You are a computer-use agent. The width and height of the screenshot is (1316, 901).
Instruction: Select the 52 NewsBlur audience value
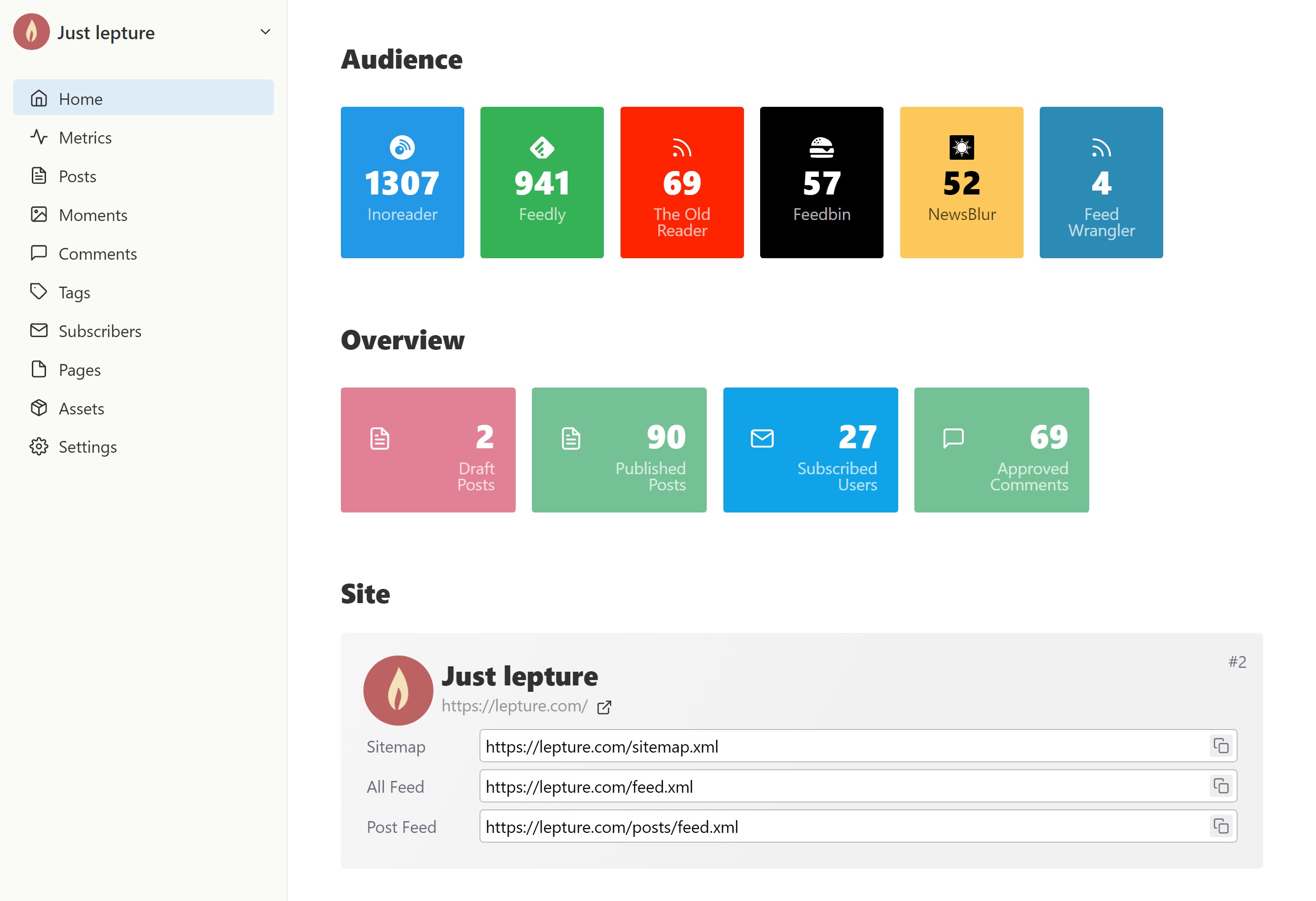961,184
